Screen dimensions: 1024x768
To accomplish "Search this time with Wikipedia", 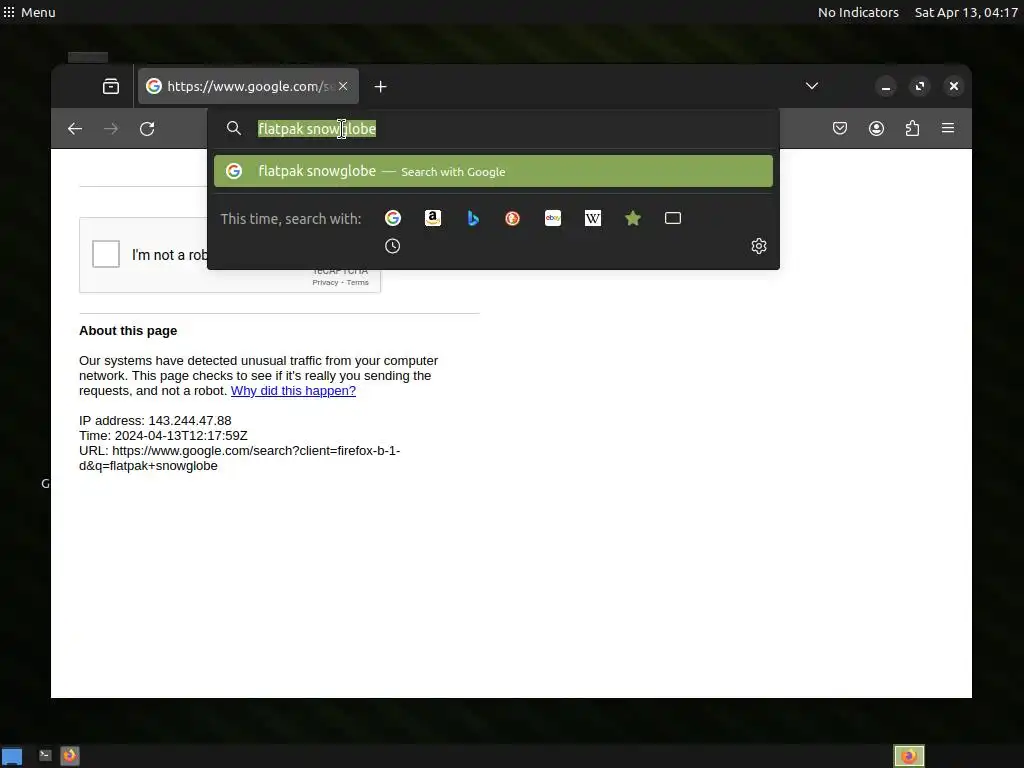I will pos(593,218).
